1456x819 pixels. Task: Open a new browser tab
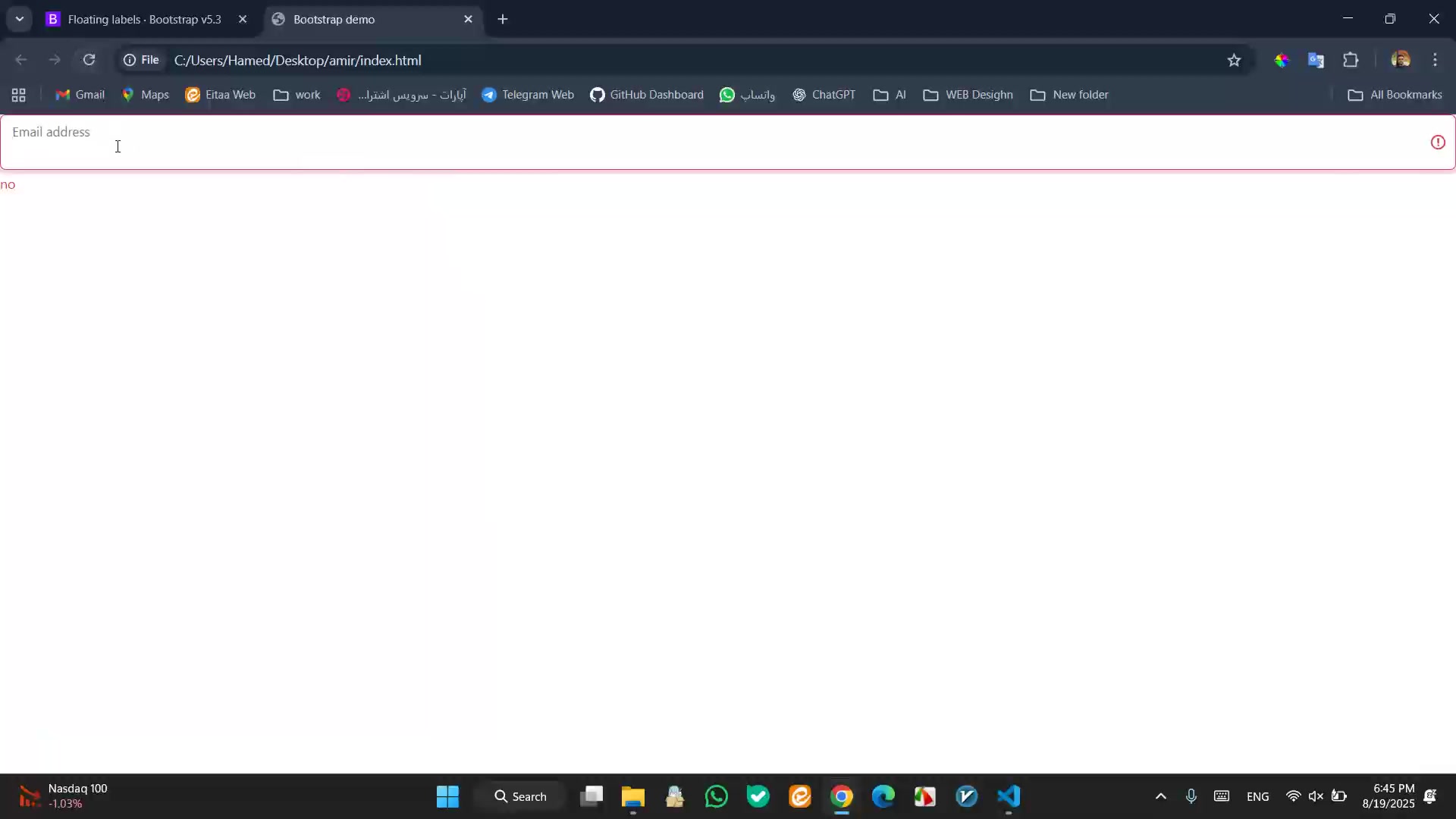(x=503, y=20)
